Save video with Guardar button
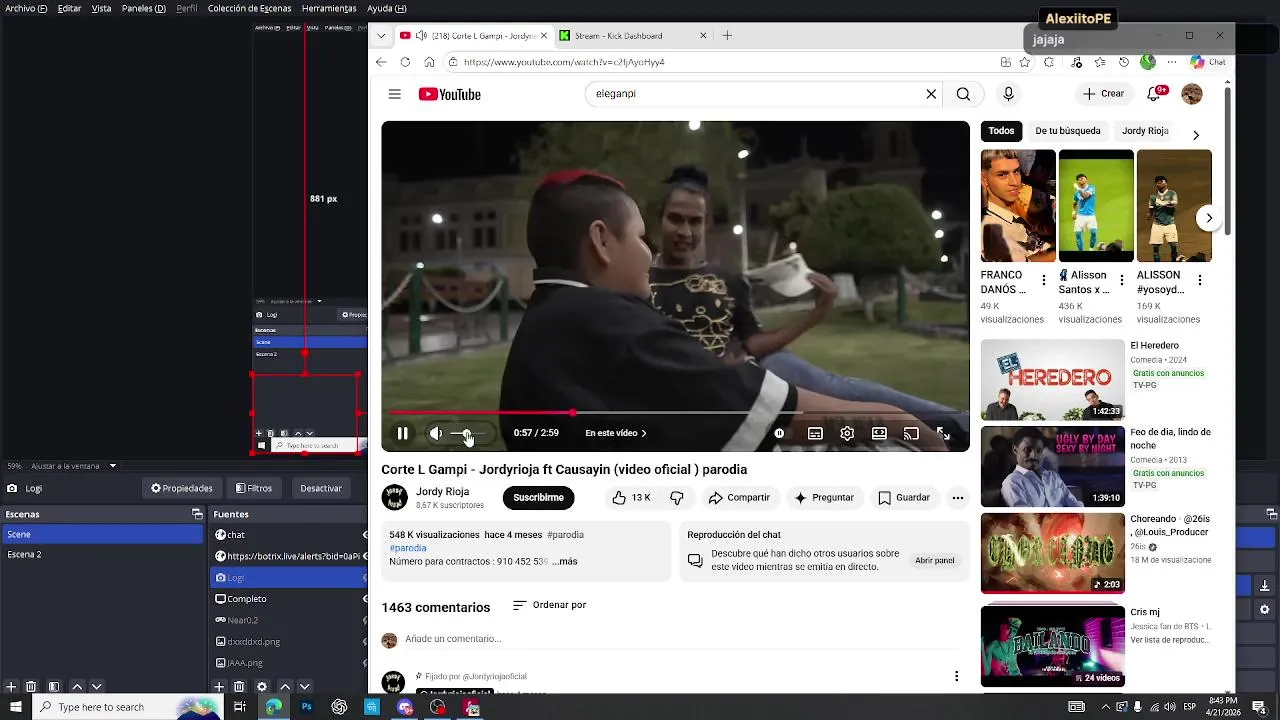 pos(904,498)
